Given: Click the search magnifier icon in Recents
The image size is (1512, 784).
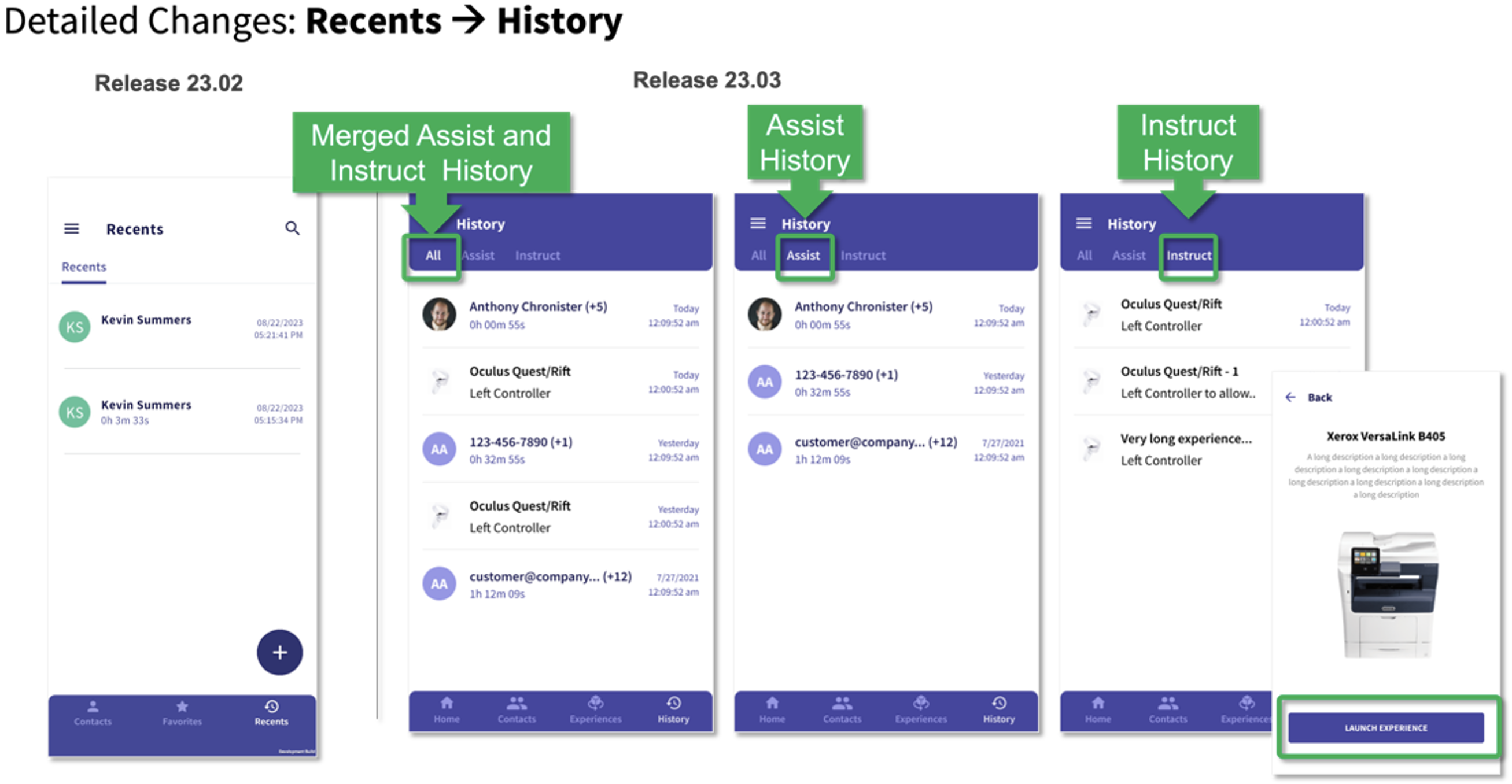Looking at the screenshot, I should 292,228.
